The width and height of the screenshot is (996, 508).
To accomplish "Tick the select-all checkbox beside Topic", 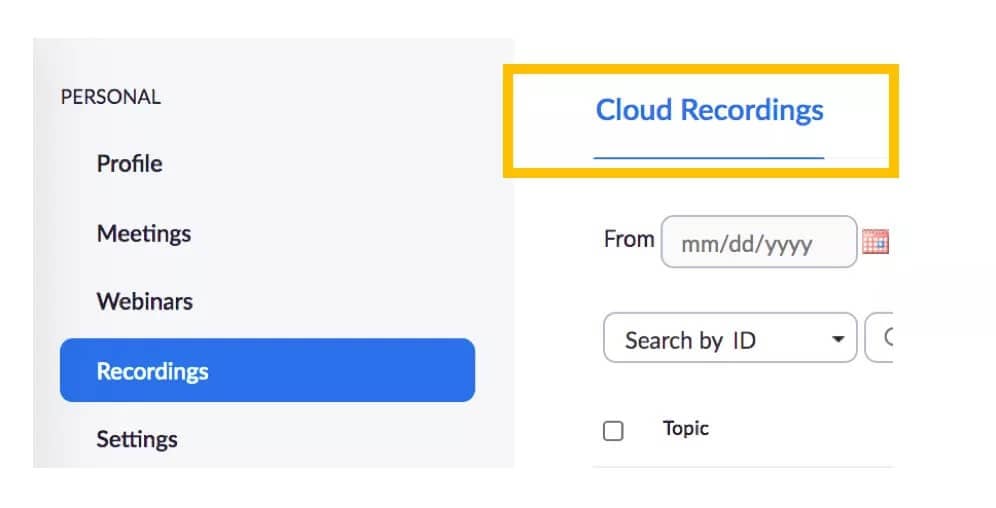I will (613, 431).
